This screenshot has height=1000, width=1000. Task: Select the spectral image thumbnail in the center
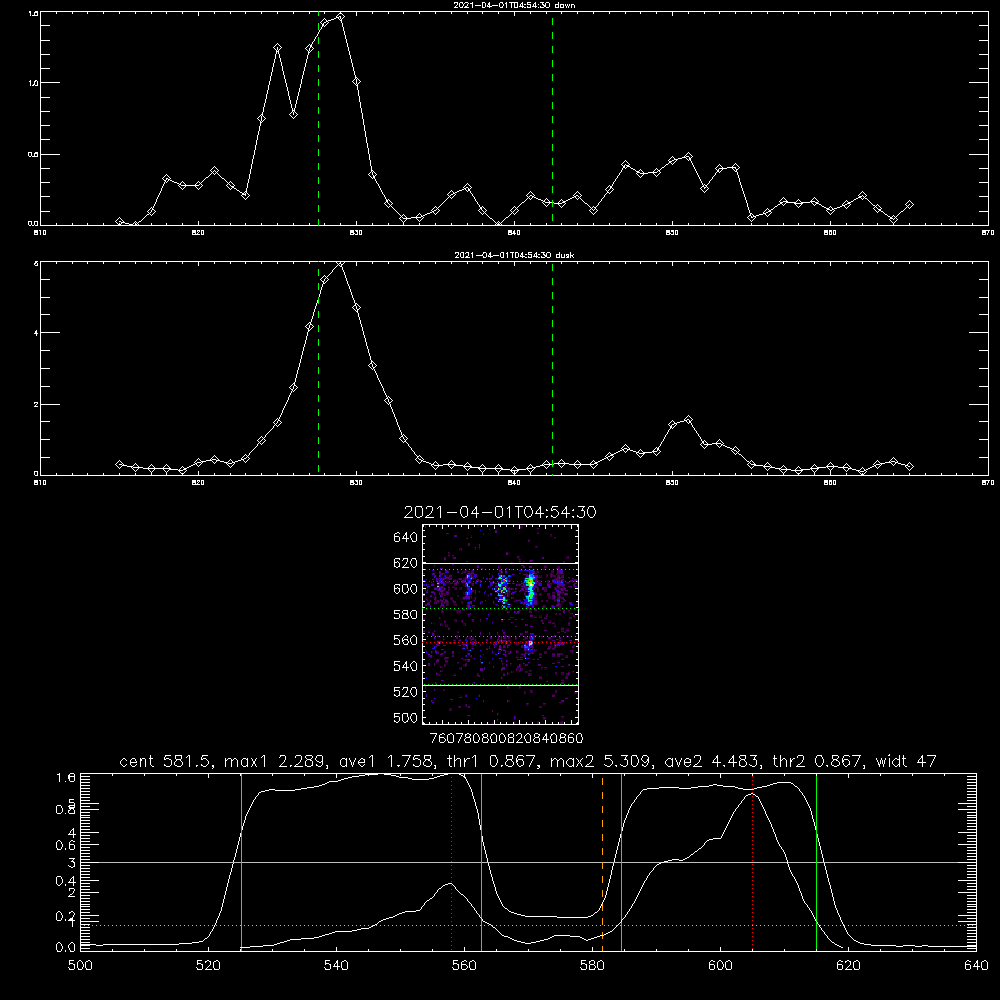tap(501, 624)
